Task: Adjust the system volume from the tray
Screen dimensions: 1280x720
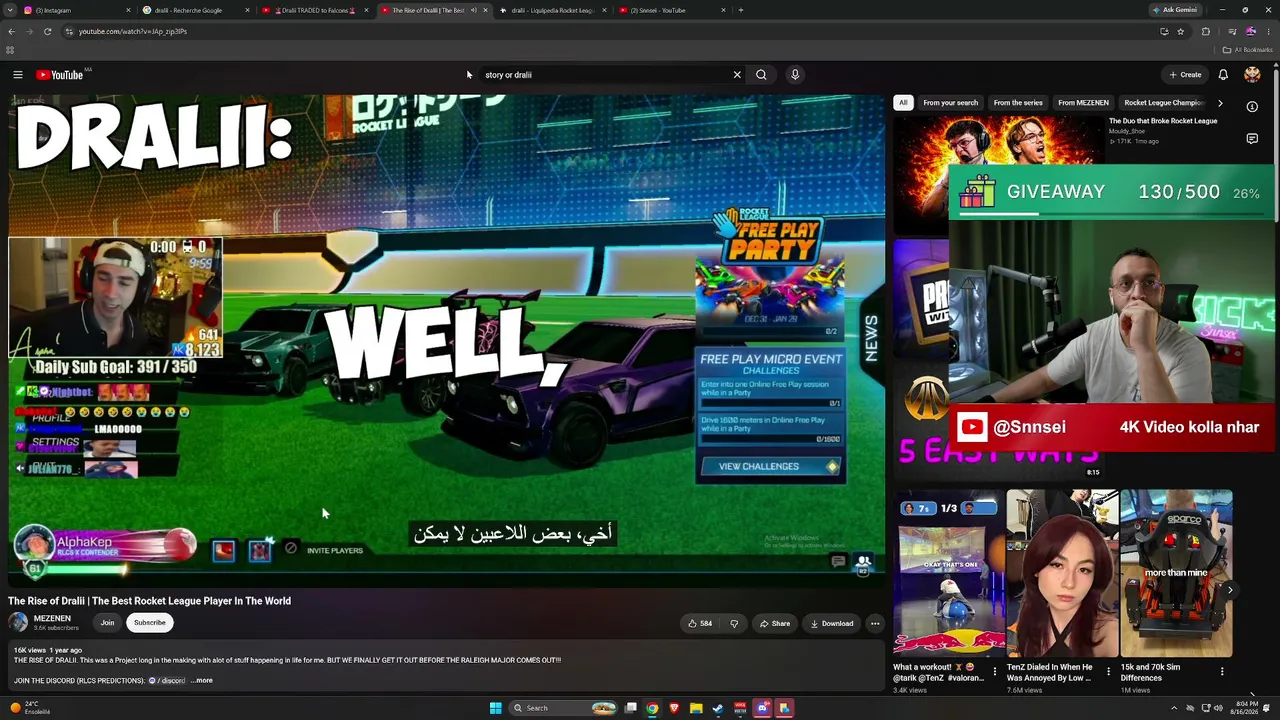Action: [1218, 708]
